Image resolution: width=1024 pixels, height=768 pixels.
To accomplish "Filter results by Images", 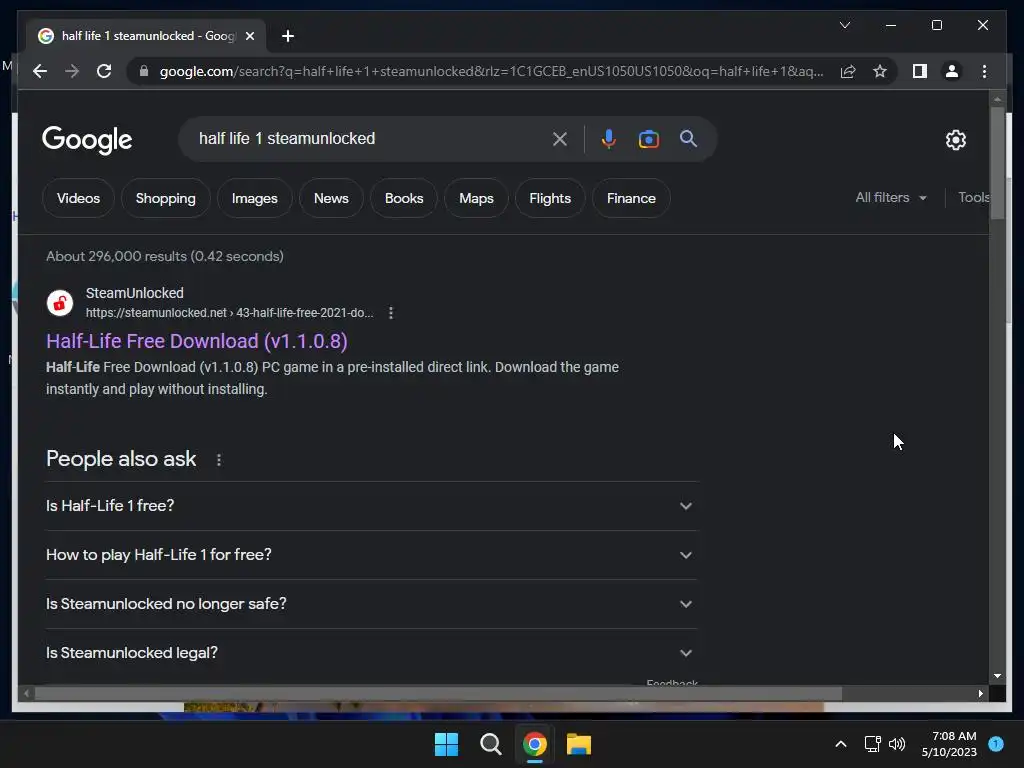I will (255, 198).
